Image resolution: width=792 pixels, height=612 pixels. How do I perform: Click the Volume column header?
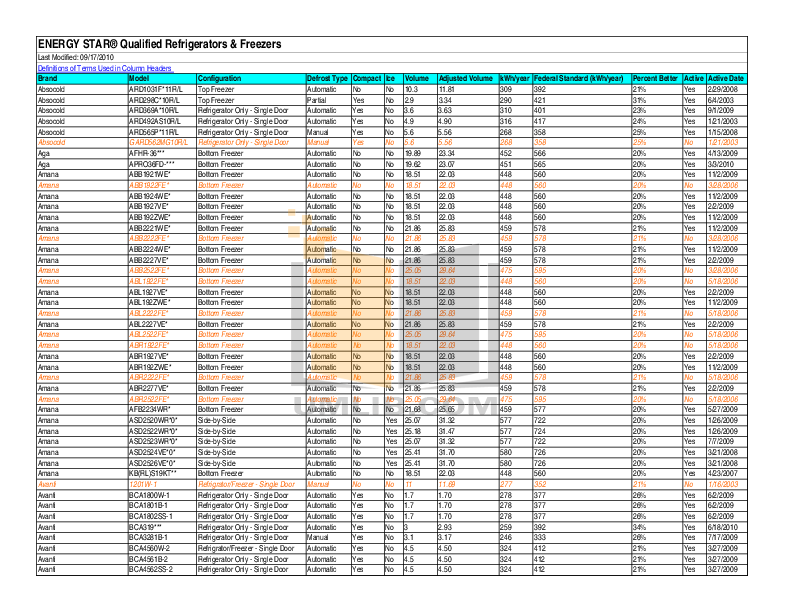[417, 78]
